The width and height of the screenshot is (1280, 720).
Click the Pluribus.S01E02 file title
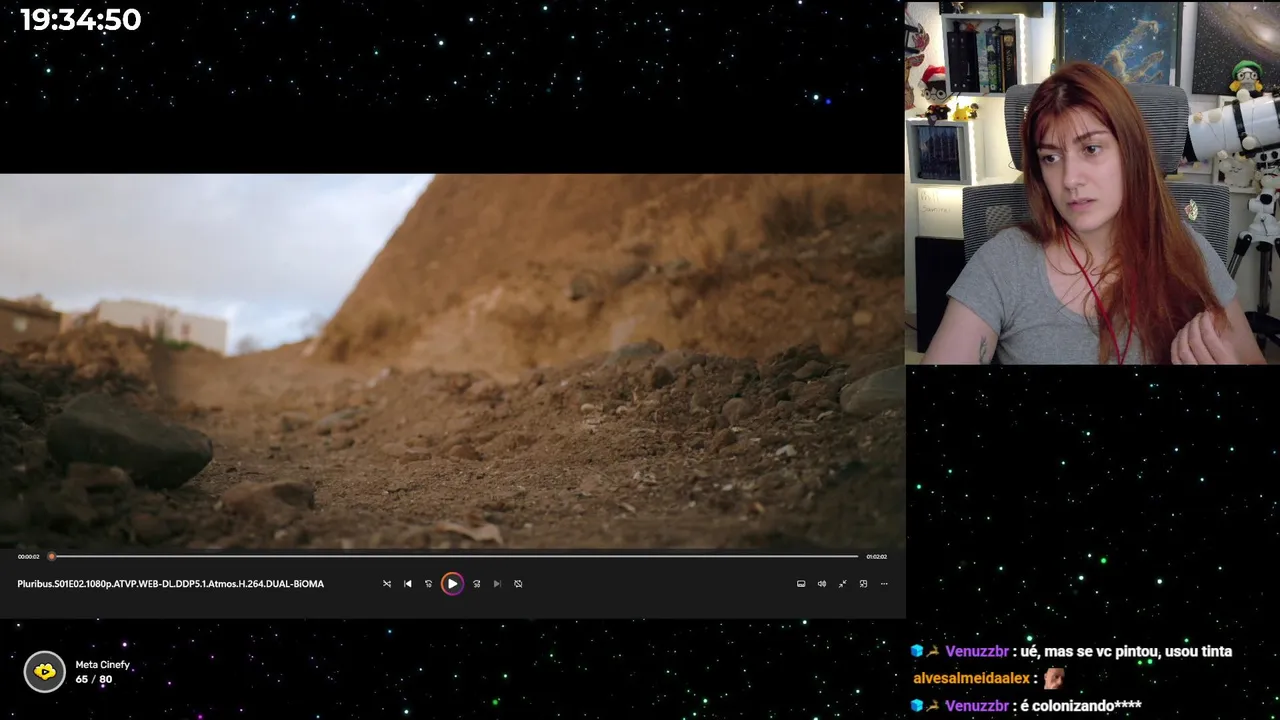coord(171,584)
